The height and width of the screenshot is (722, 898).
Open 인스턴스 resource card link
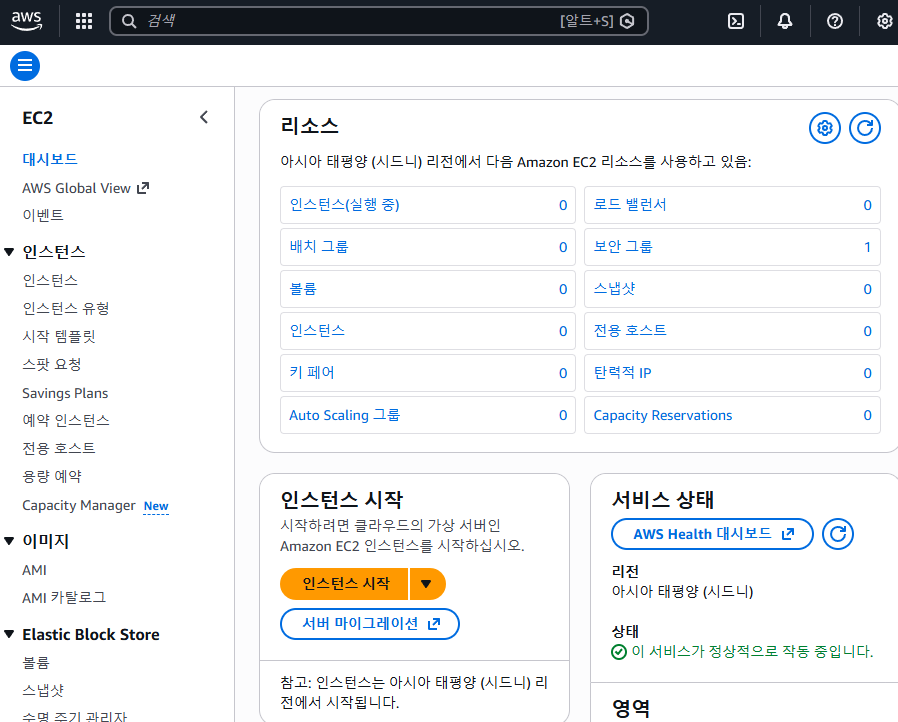click(317, 330)
